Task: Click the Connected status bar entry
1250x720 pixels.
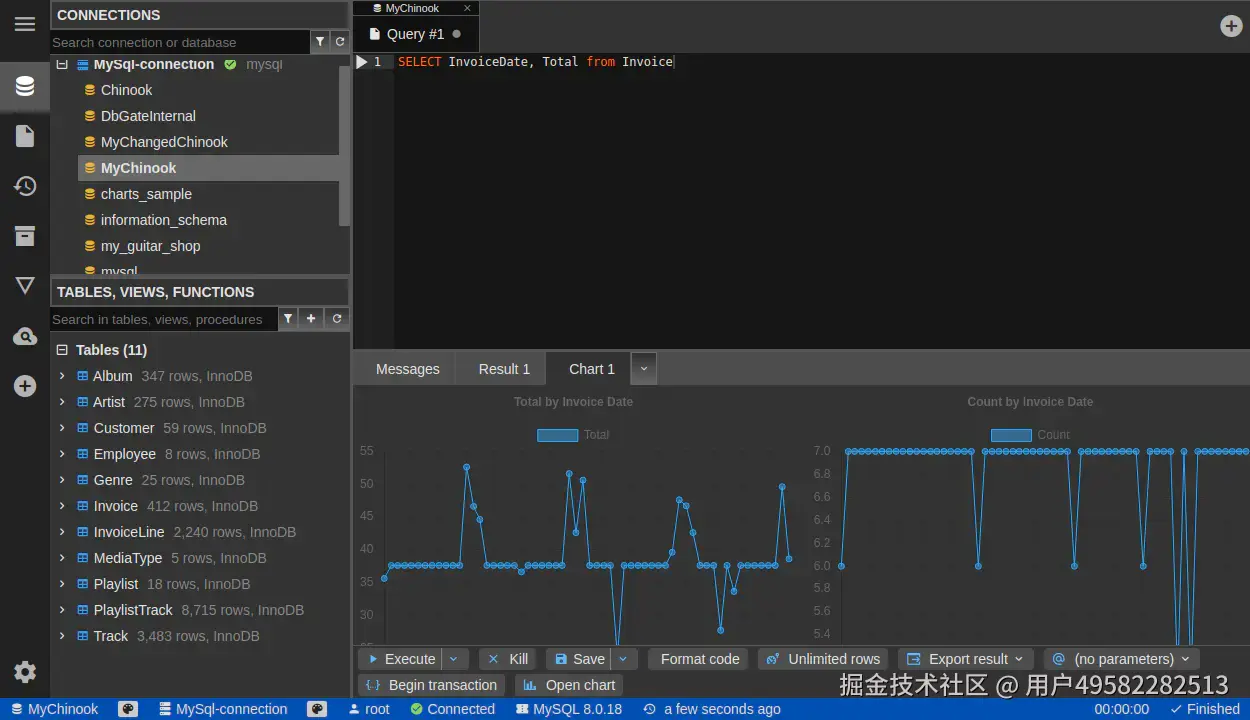Action: [452, 709]
